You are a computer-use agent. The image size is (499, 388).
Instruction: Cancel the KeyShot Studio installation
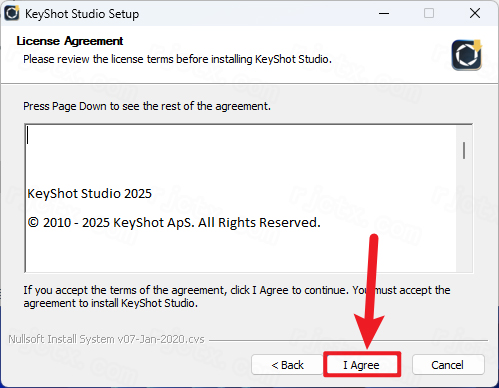[x=448, y=364]
